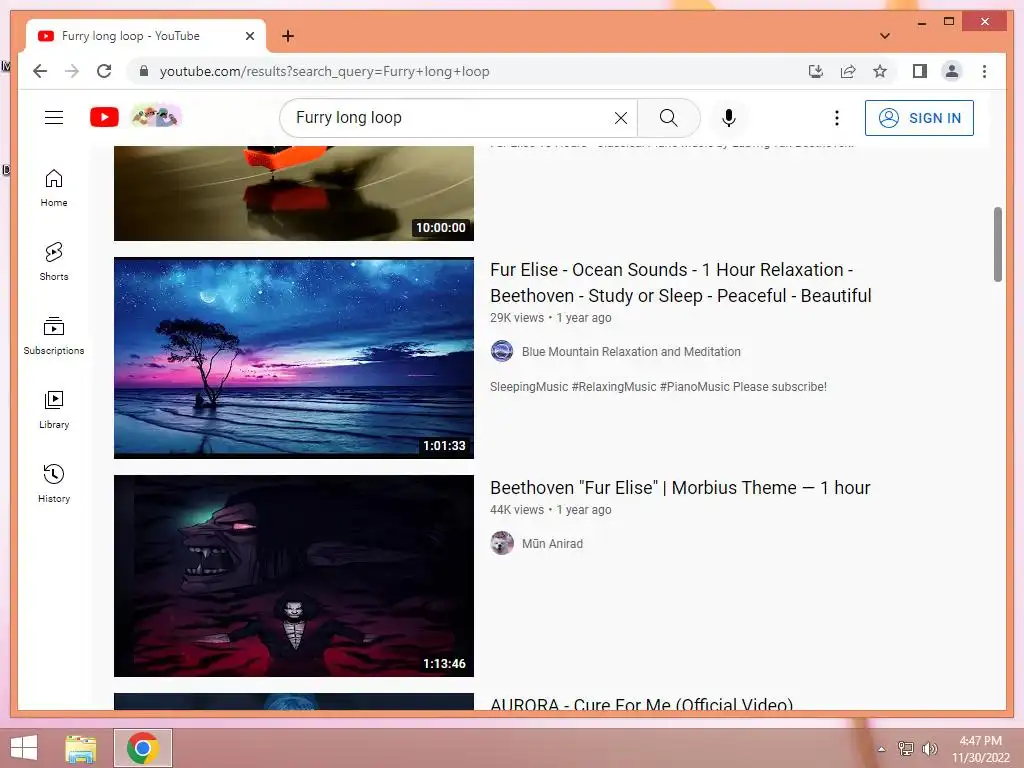
Task: Click the YouTube logo
Action: coord(104,118)
